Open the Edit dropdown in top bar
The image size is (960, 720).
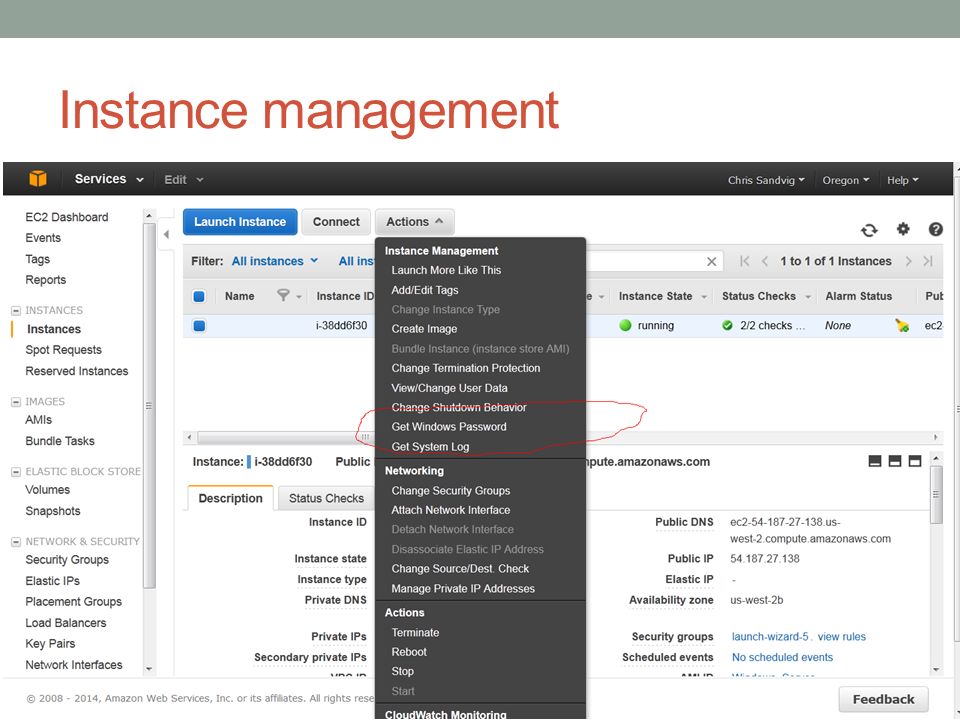tap(183, 179)
